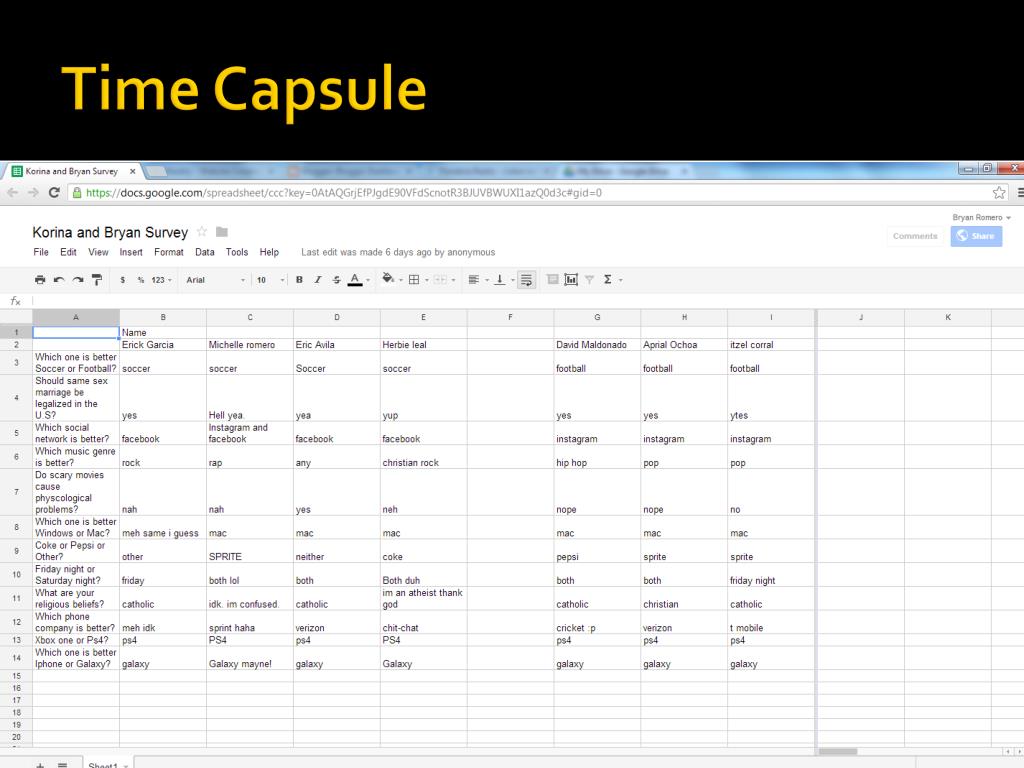Screen dimensions: 1024x768
Task: Click the cell containing 'Michelle romero'
Action: [x=249, y=345]
